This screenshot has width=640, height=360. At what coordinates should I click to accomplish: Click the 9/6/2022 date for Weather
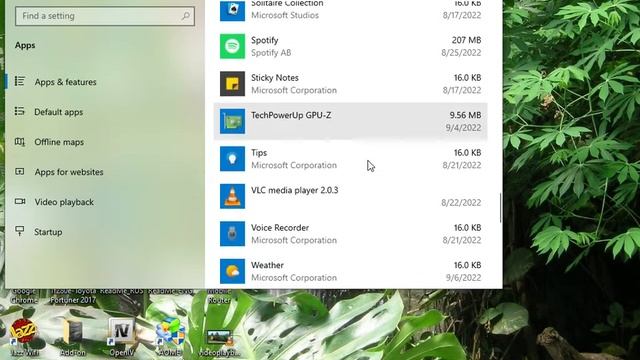463,278
